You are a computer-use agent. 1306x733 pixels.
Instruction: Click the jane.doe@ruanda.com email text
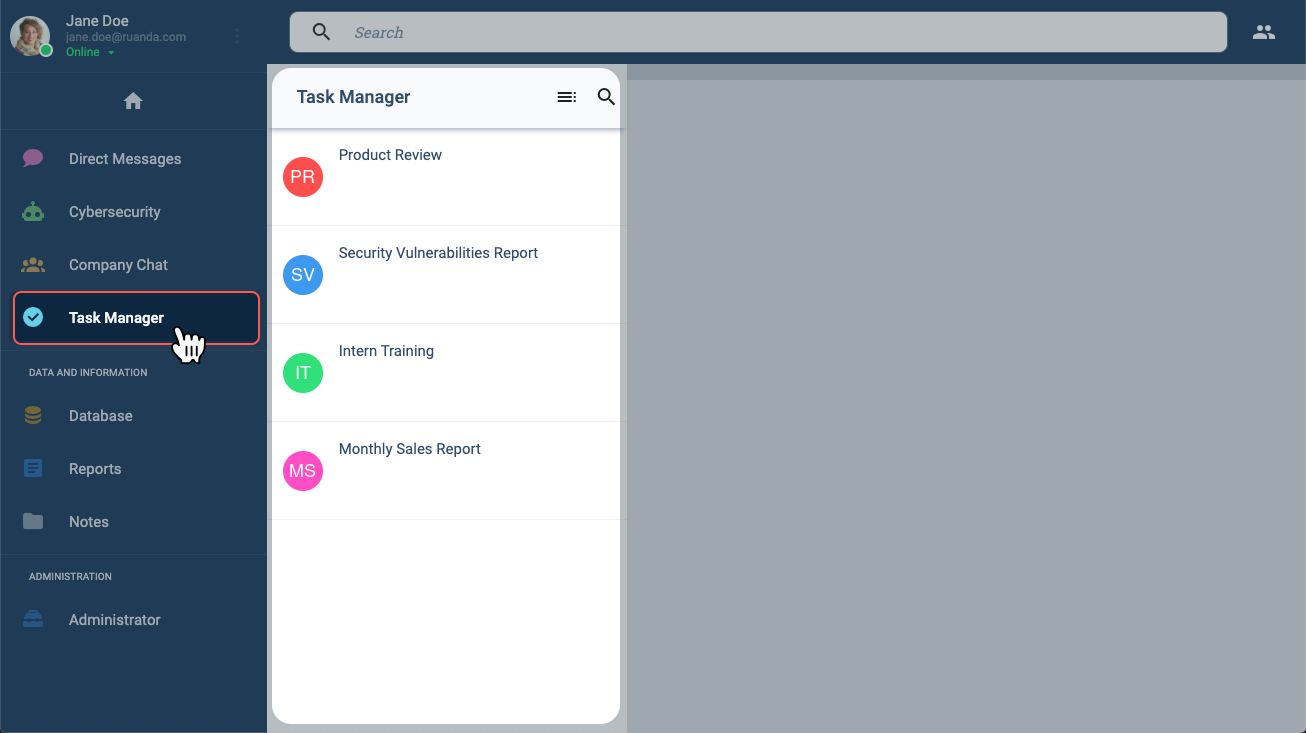[126, 37]
